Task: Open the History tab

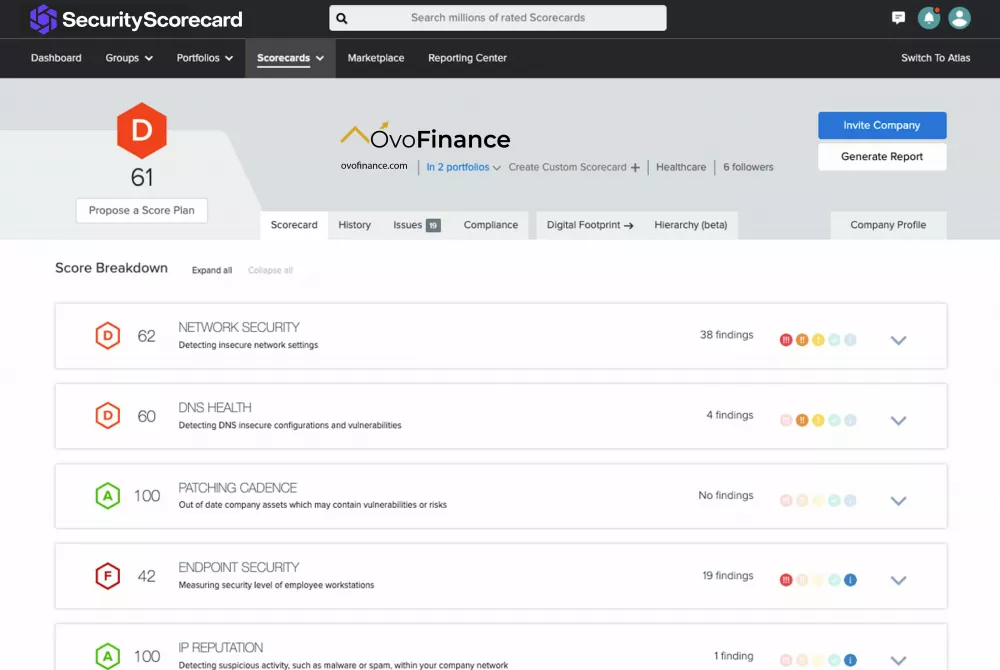Action: [x=355, y=225]
